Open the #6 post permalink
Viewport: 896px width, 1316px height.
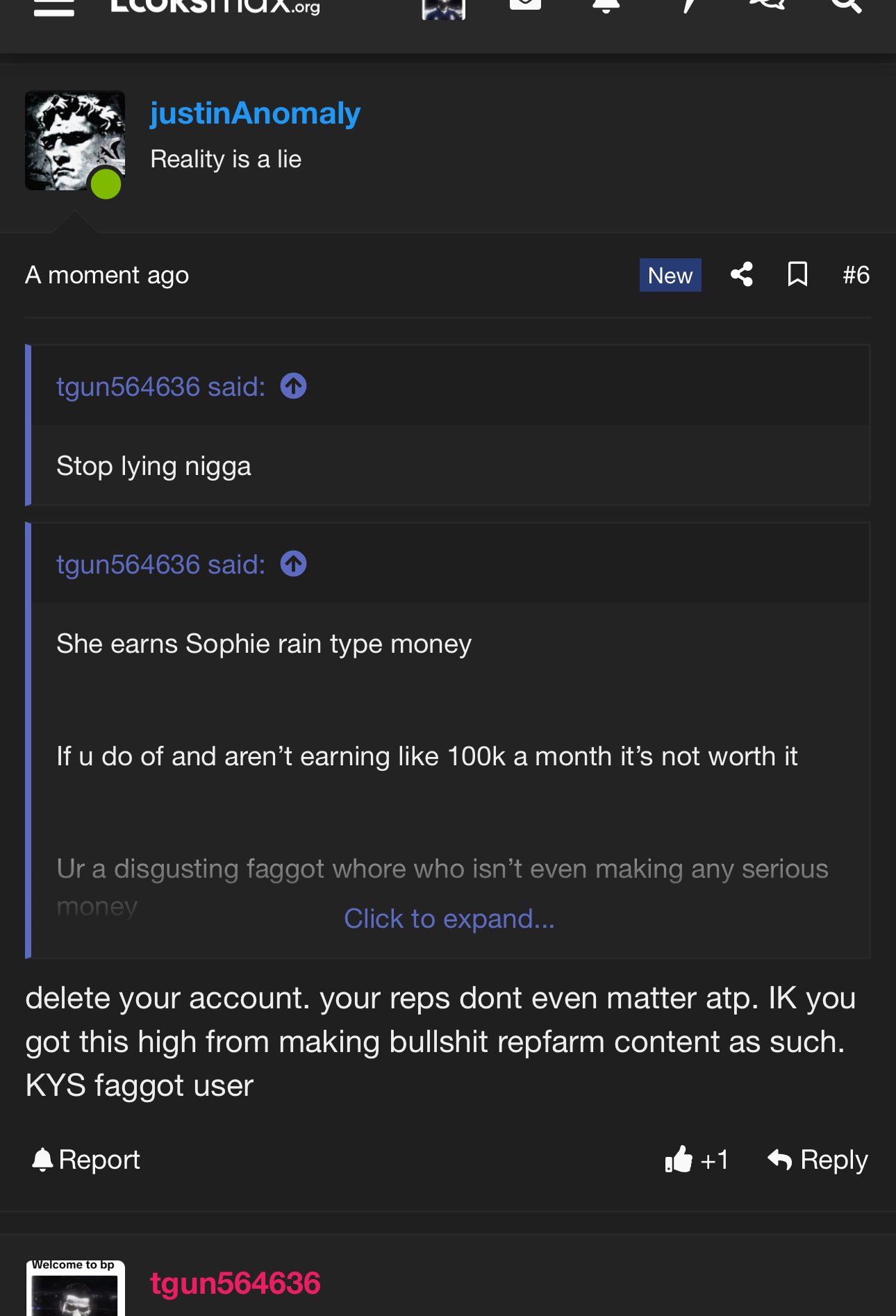[x=856, y=275]
